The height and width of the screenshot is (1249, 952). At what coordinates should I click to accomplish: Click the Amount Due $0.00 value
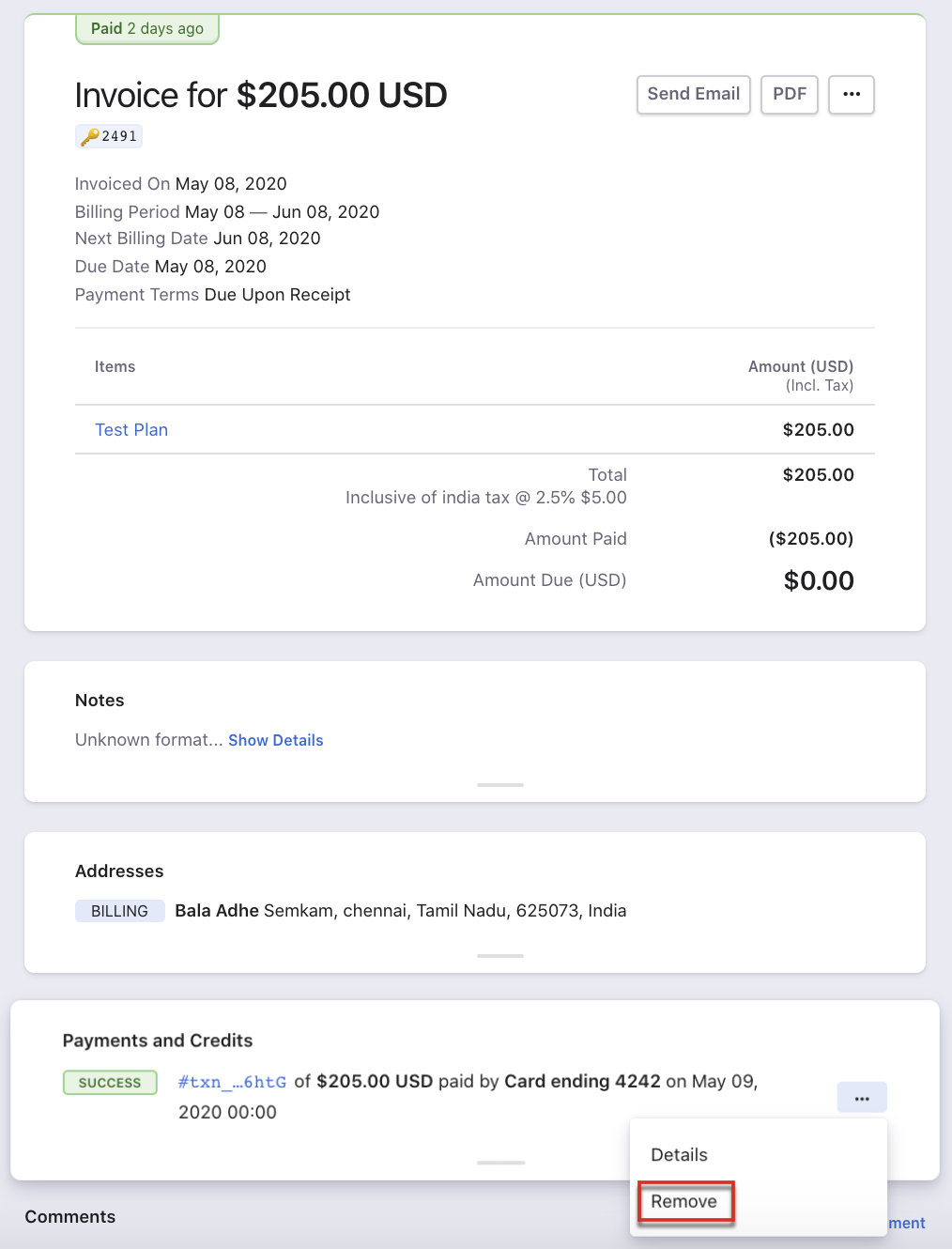(x=819, y=580)
